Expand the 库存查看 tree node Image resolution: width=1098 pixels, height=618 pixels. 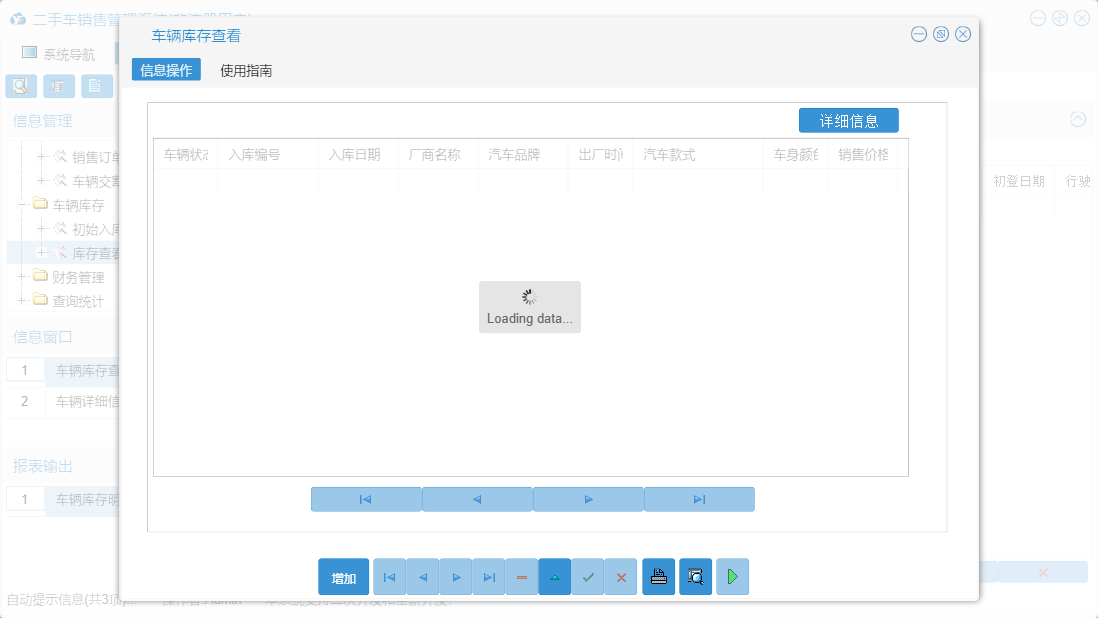(x=41, y=253)
